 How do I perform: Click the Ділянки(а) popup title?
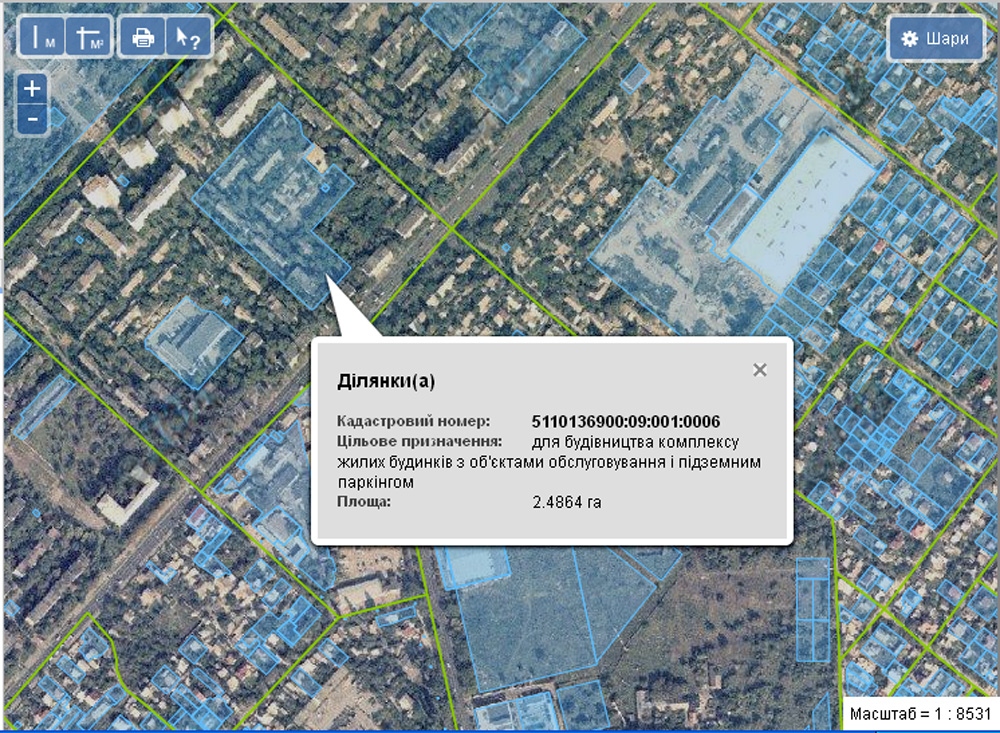click(x=386, y=381)
